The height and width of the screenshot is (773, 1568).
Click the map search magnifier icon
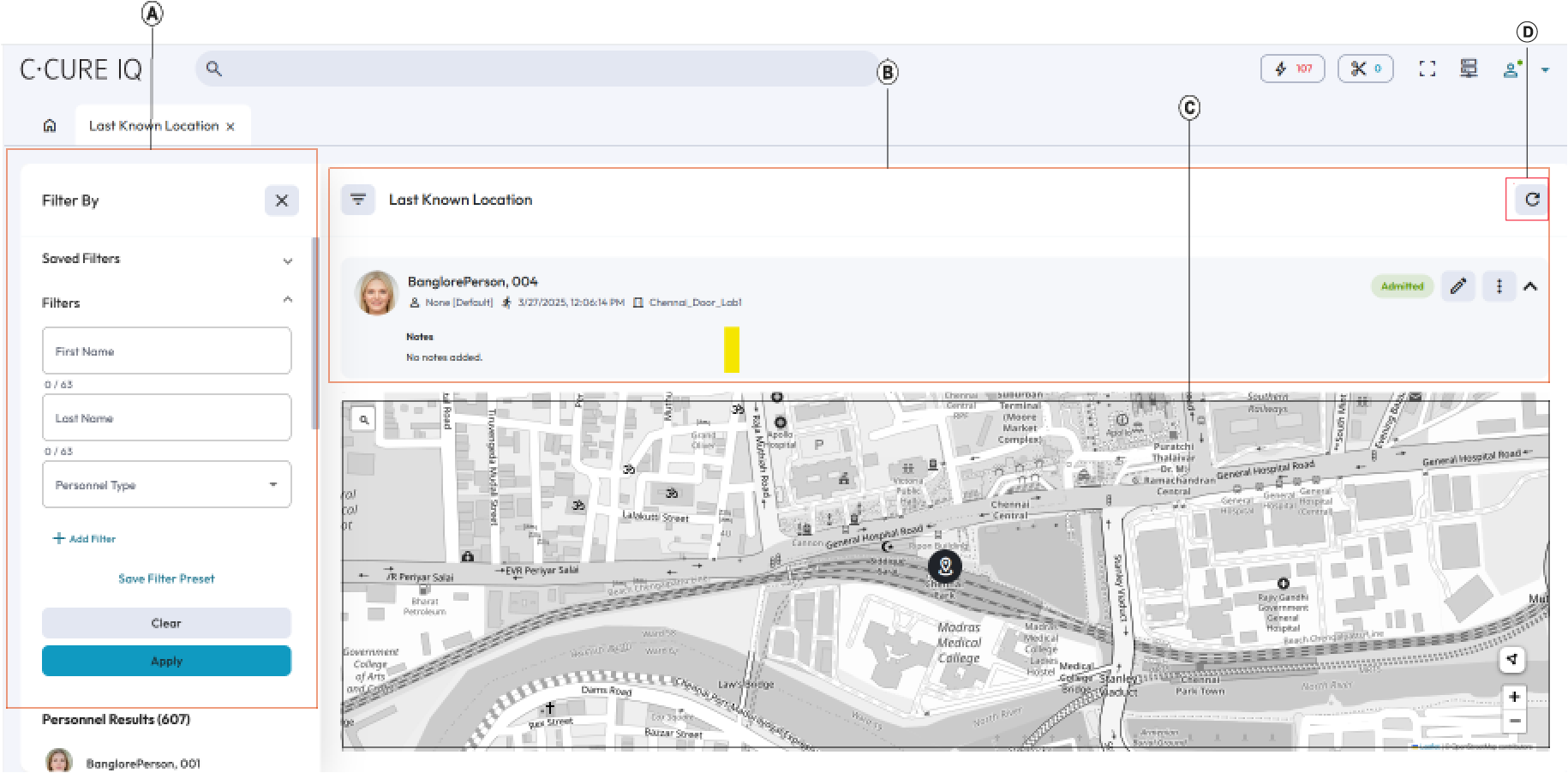coord(364,419)
